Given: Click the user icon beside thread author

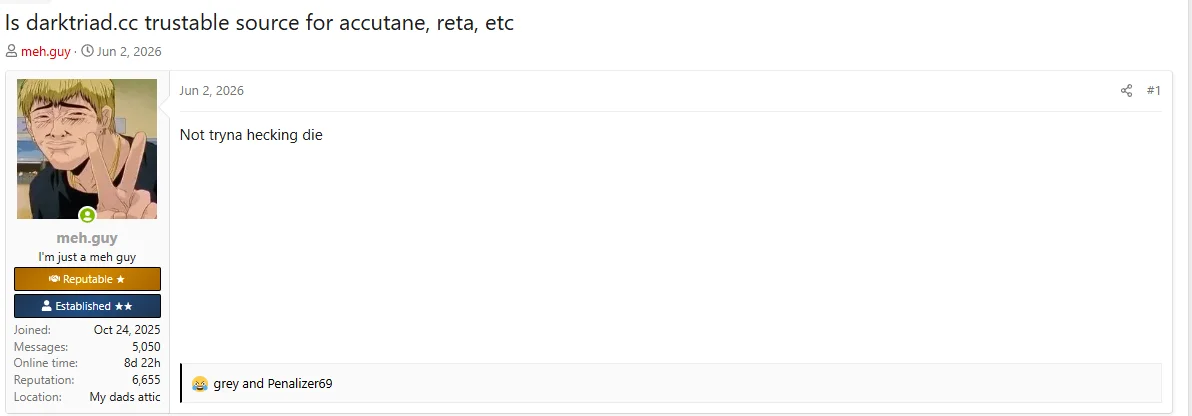Looking at the screenshot, I should [x=11, y=52].
